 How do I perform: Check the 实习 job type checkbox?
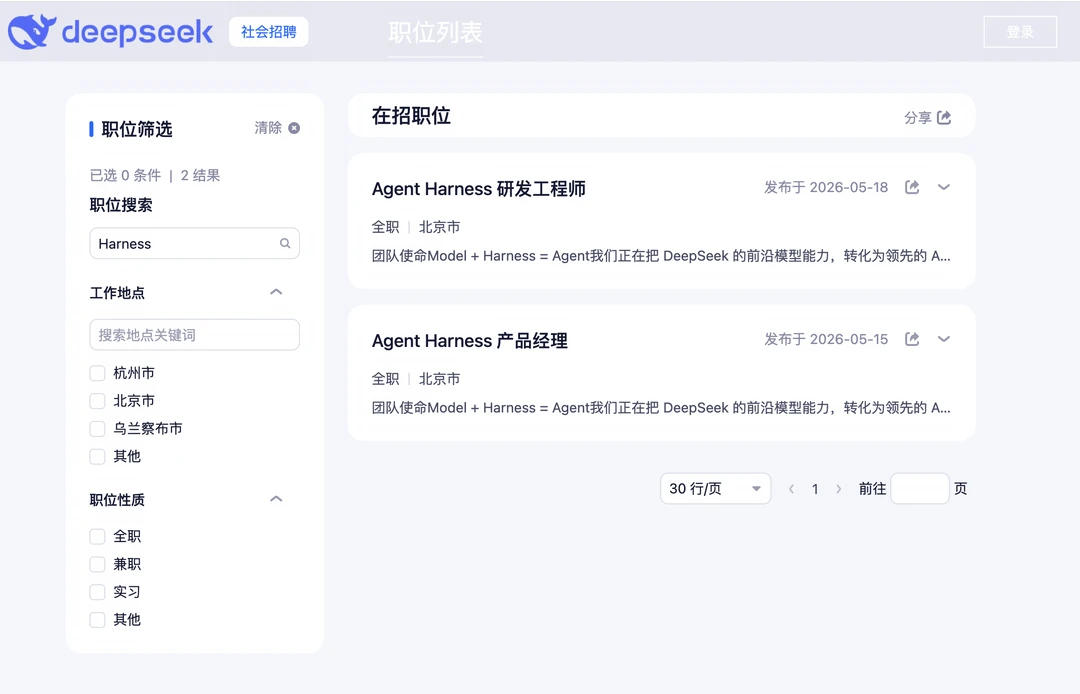point(97,592)
